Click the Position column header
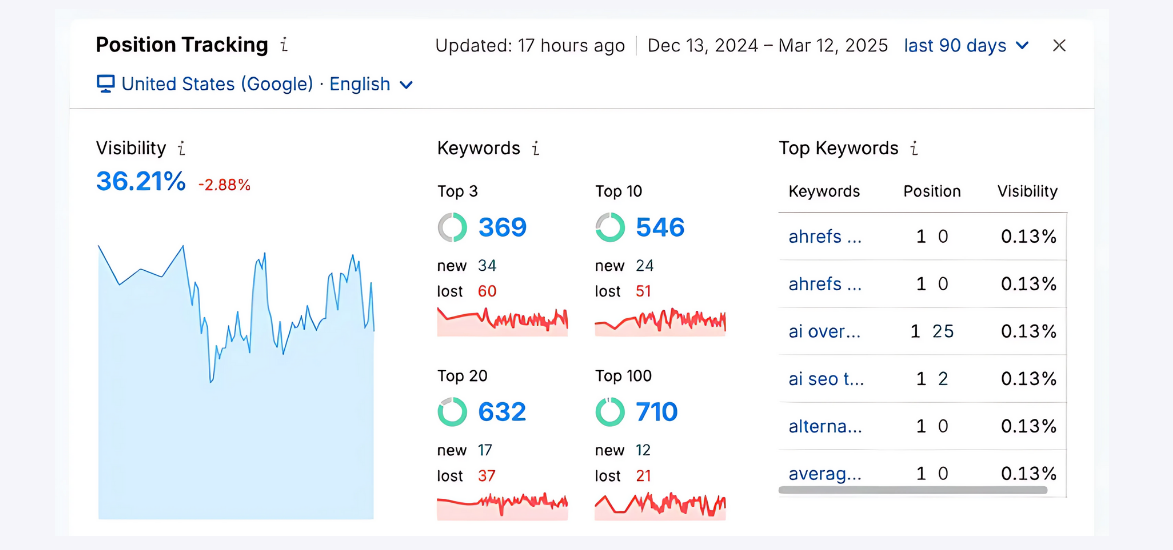 tap(931, 191)
